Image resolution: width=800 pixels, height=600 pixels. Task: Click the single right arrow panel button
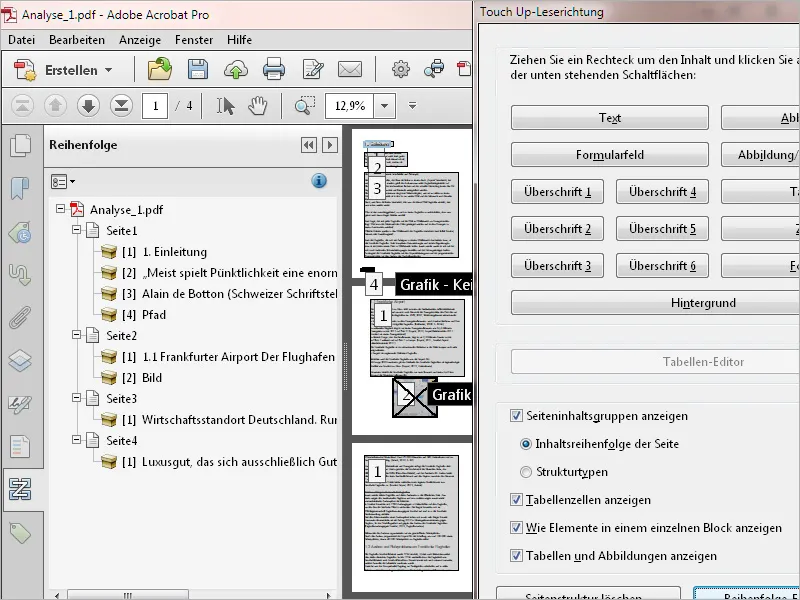pyautogui.click(x=330, y=145)
